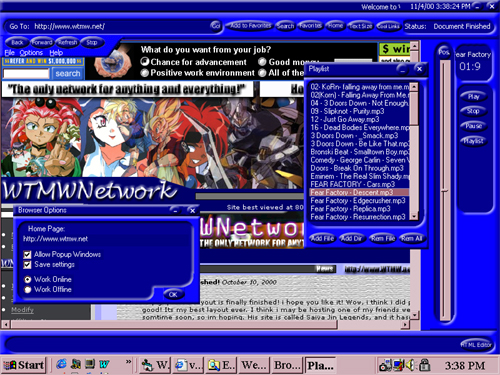Click the Play button in the player
This screenshot has width=500, height=375.
point(473,97)
